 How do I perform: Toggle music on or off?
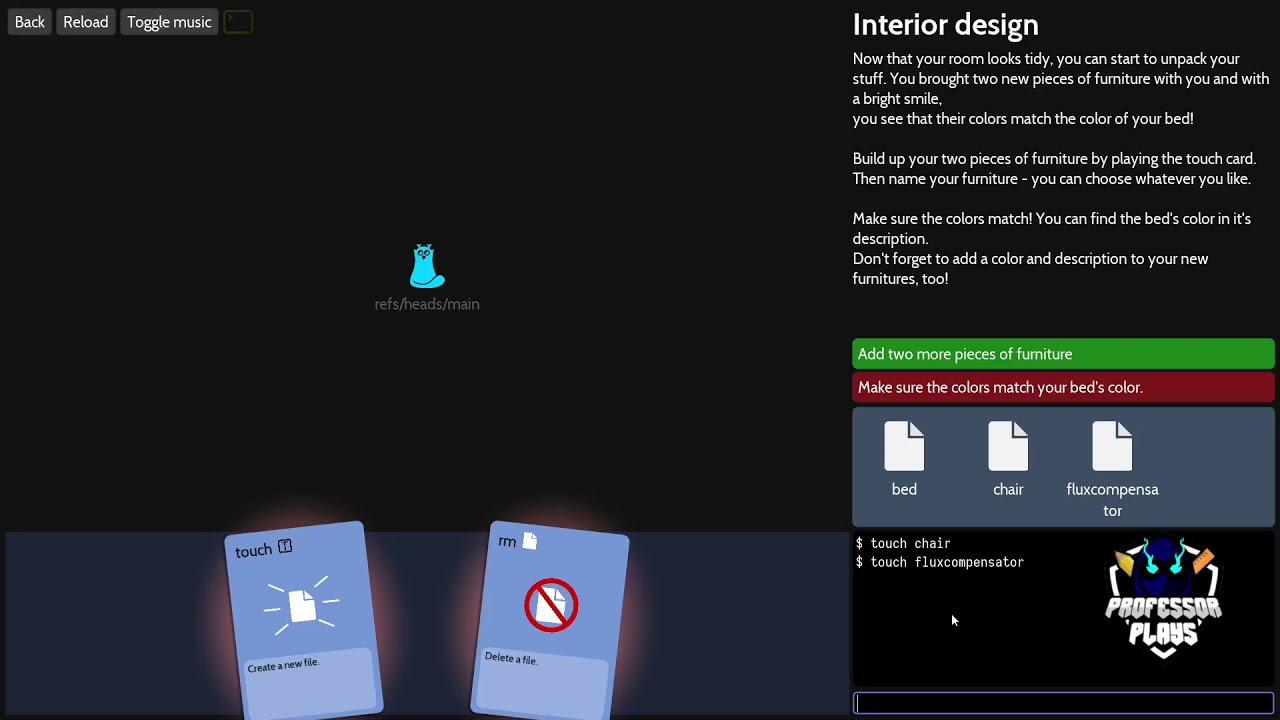tap(169, 22)
